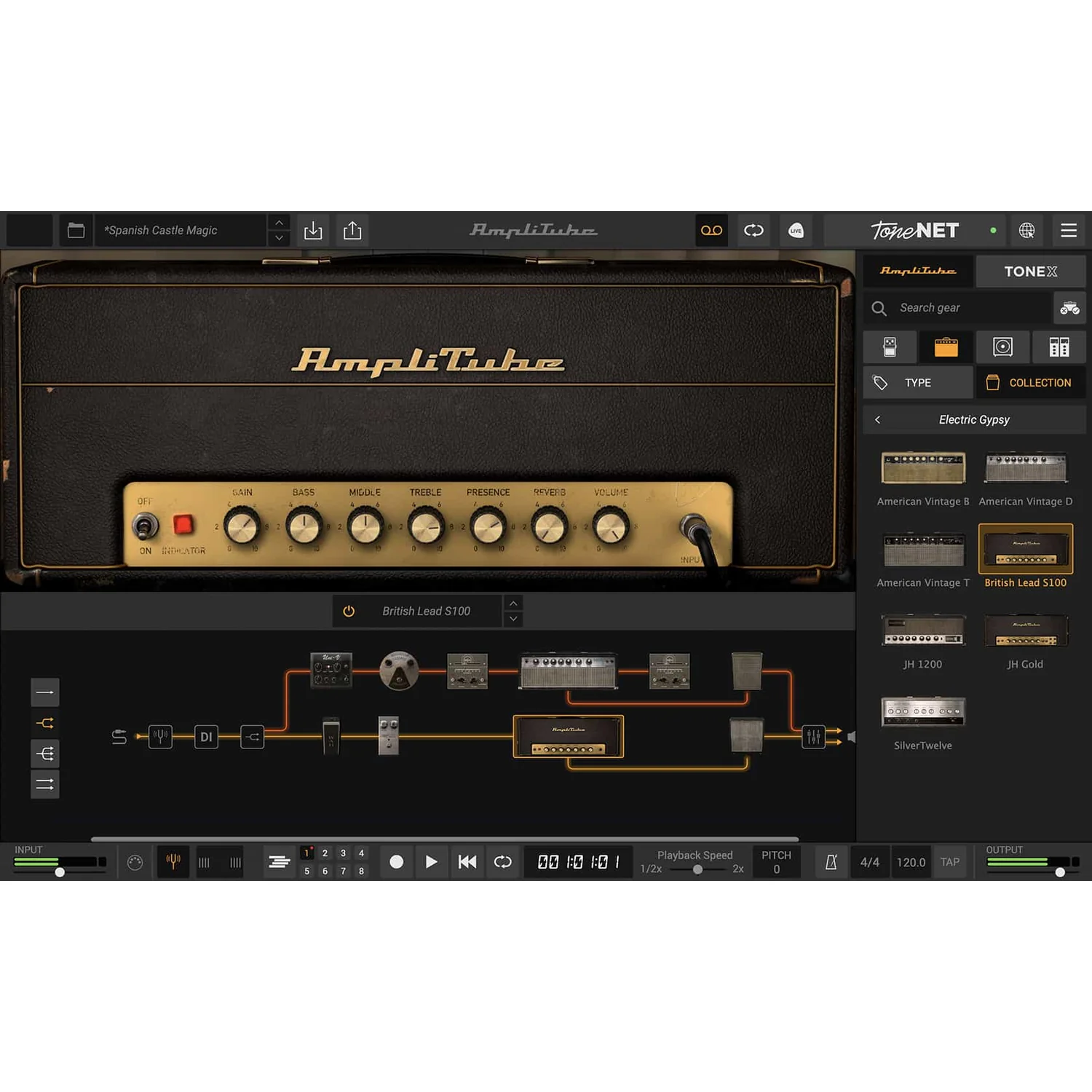Click the tuner block in signal chain
The image size is (1092, 1092).
click(x=160, y=737)
